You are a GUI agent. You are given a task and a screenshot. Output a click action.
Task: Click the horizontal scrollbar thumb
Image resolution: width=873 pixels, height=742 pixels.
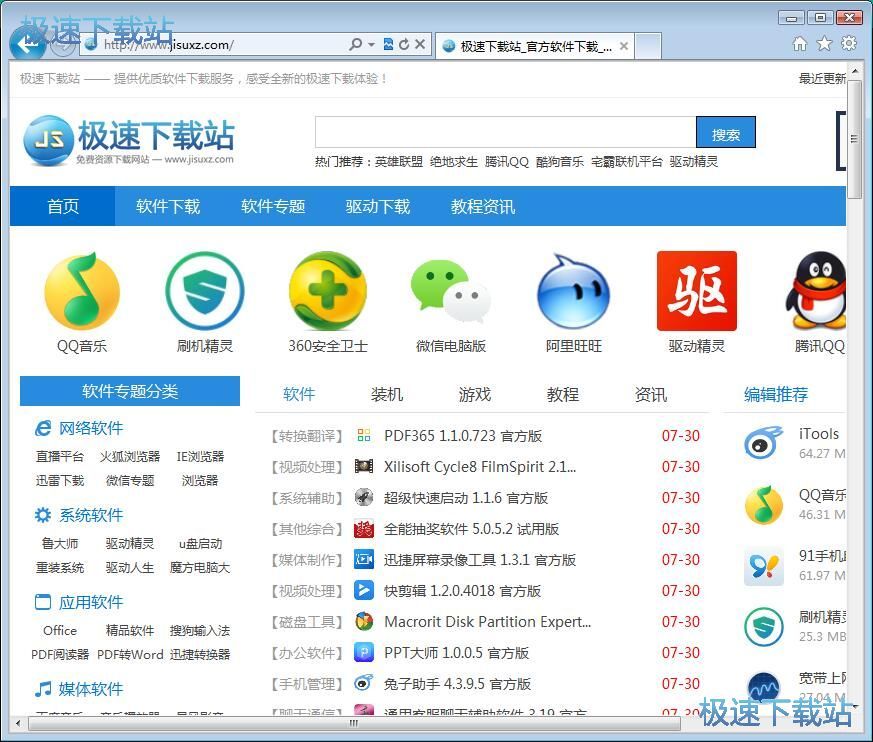point(354,724)
